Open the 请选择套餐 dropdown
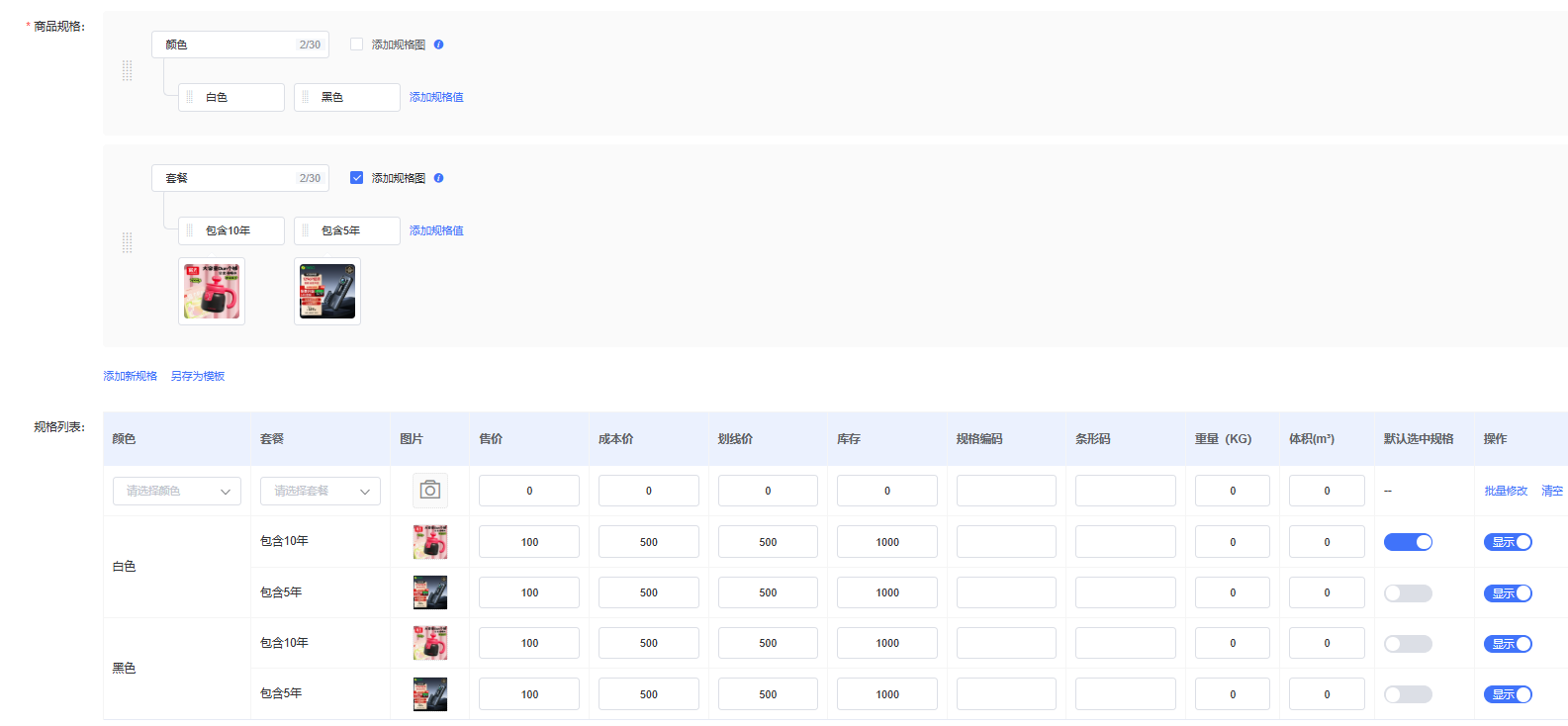The image size is (1568, 726). (321, 491)
